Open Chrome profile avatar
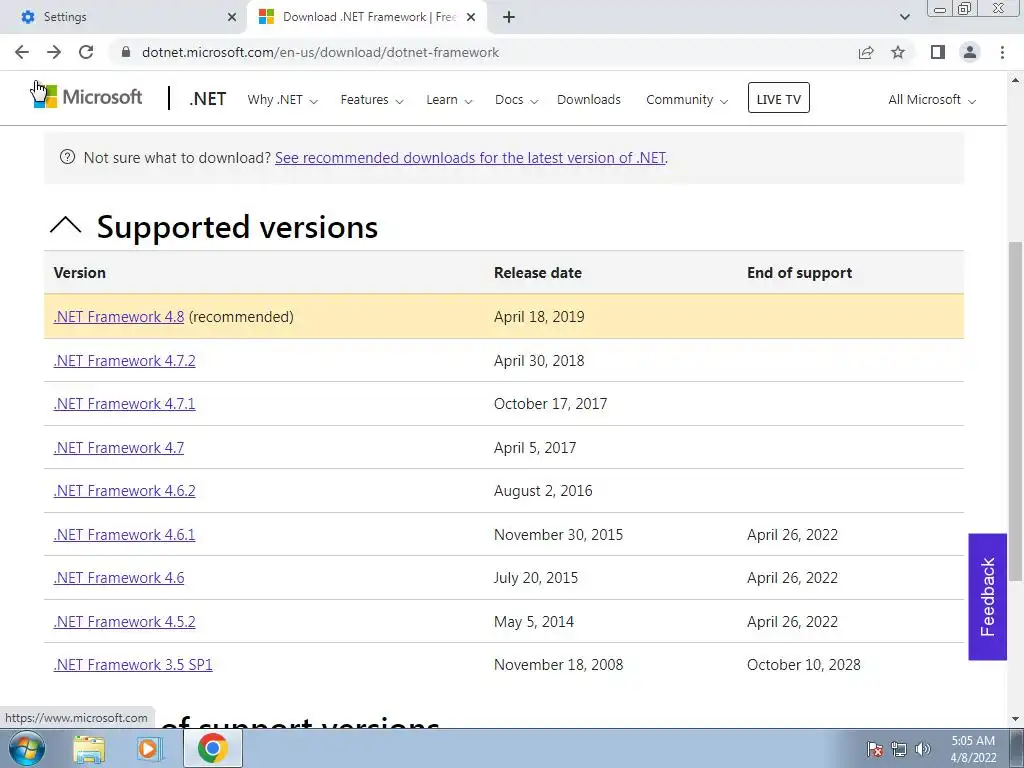This screenshot has height=768, width=1024. [x=970, y=52]
